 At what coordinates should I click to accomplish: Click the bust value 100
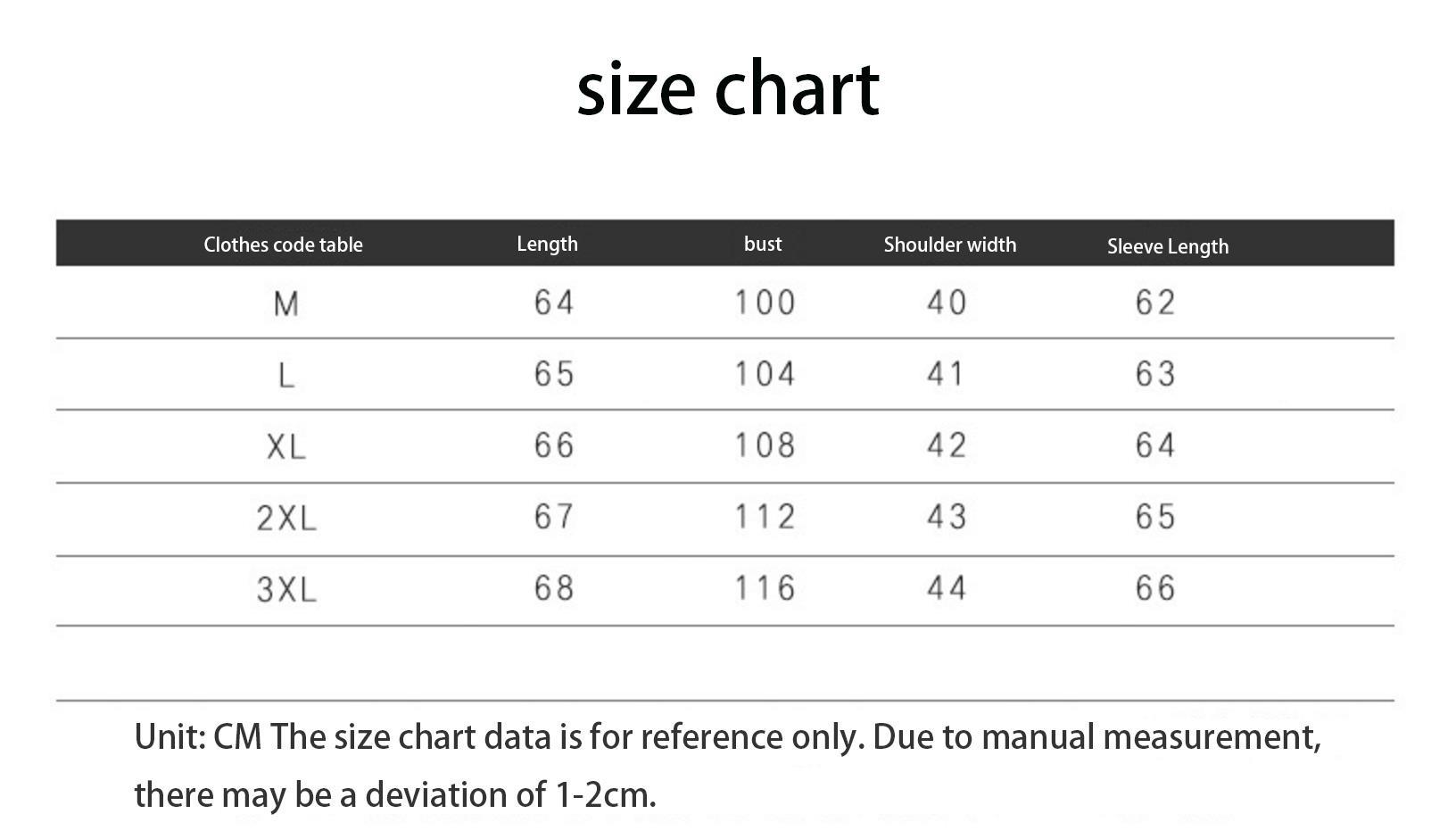coord(765,303)
